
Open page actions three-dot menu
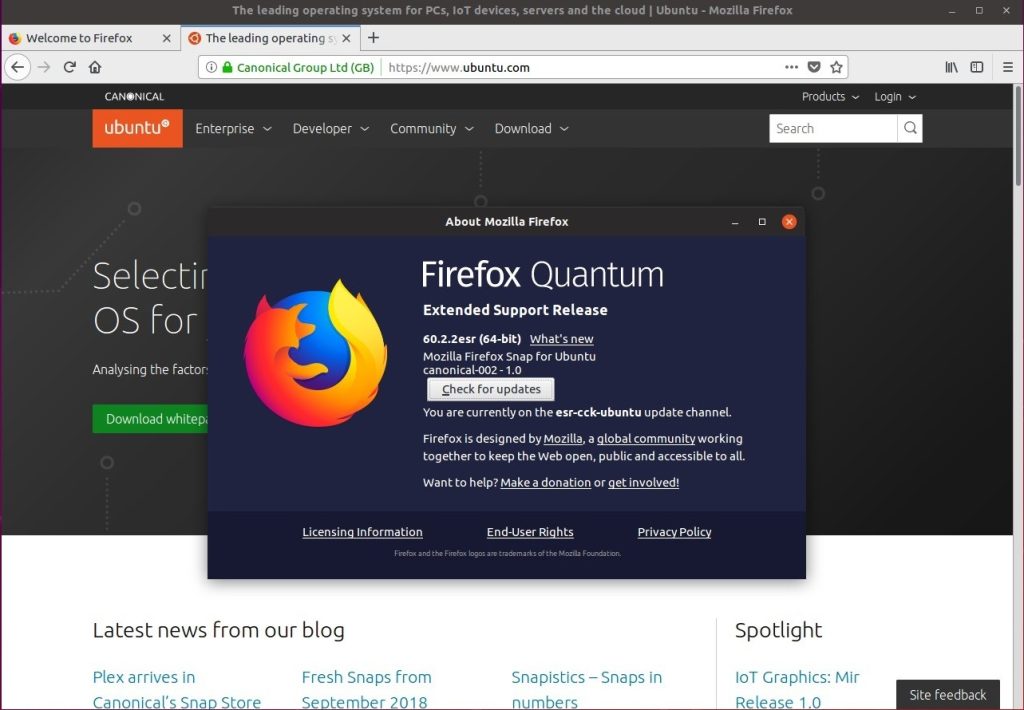(792, 67)
